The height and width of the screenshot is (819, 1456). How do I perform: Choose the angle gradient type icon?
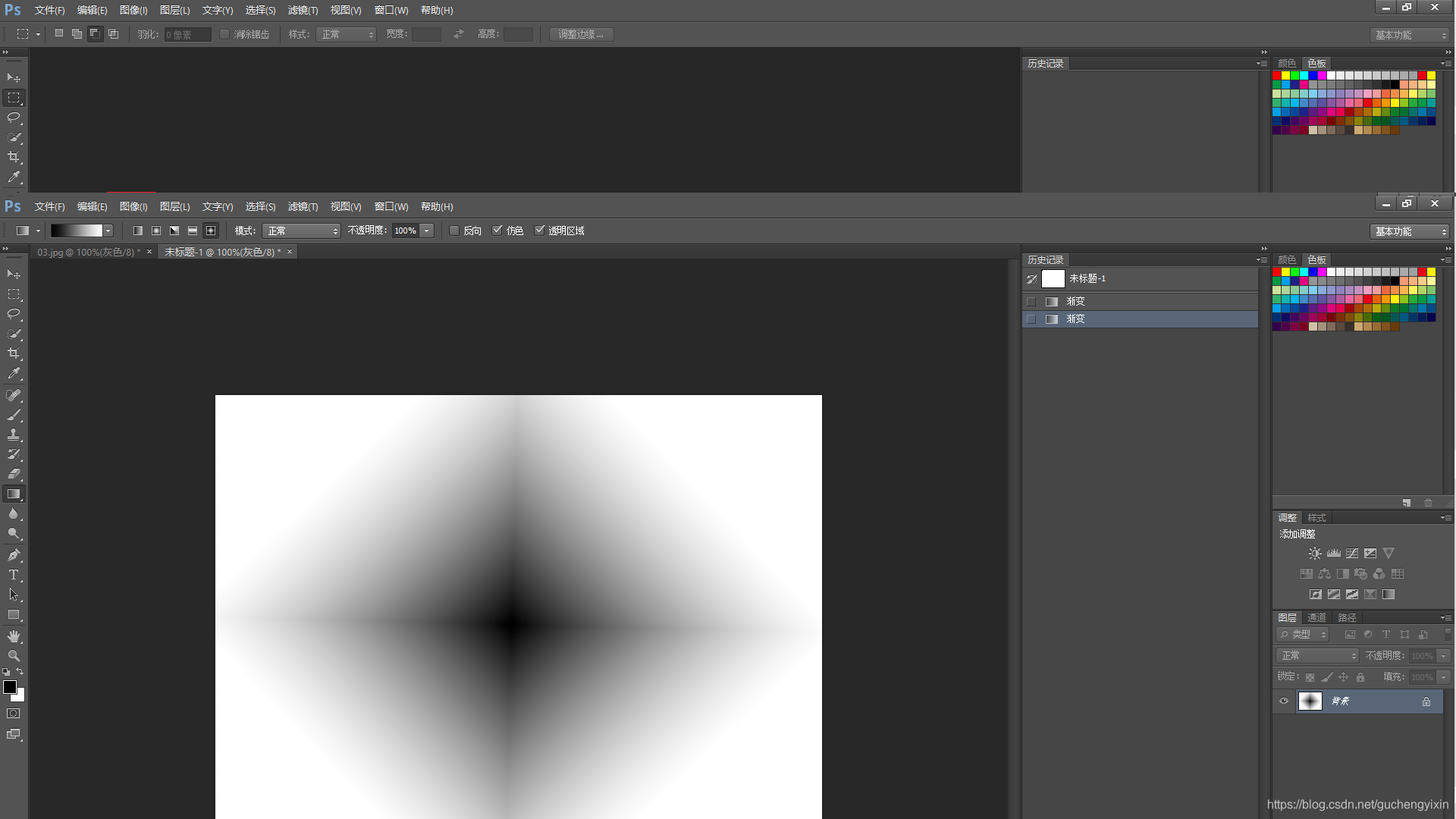click(174, 231)
